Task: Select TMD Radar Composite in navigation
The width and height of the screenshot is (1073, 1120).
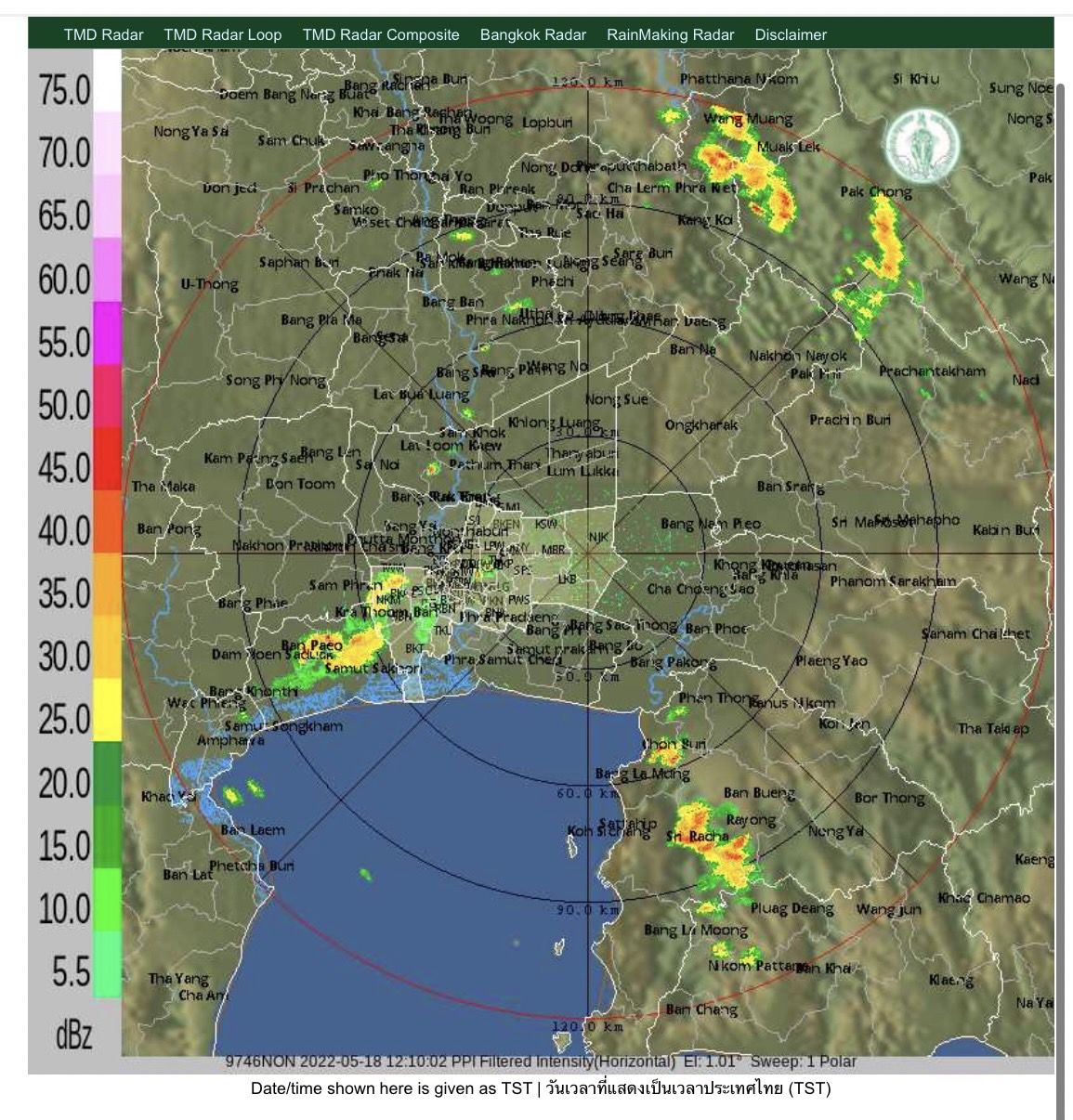Action: pos(380,34)
